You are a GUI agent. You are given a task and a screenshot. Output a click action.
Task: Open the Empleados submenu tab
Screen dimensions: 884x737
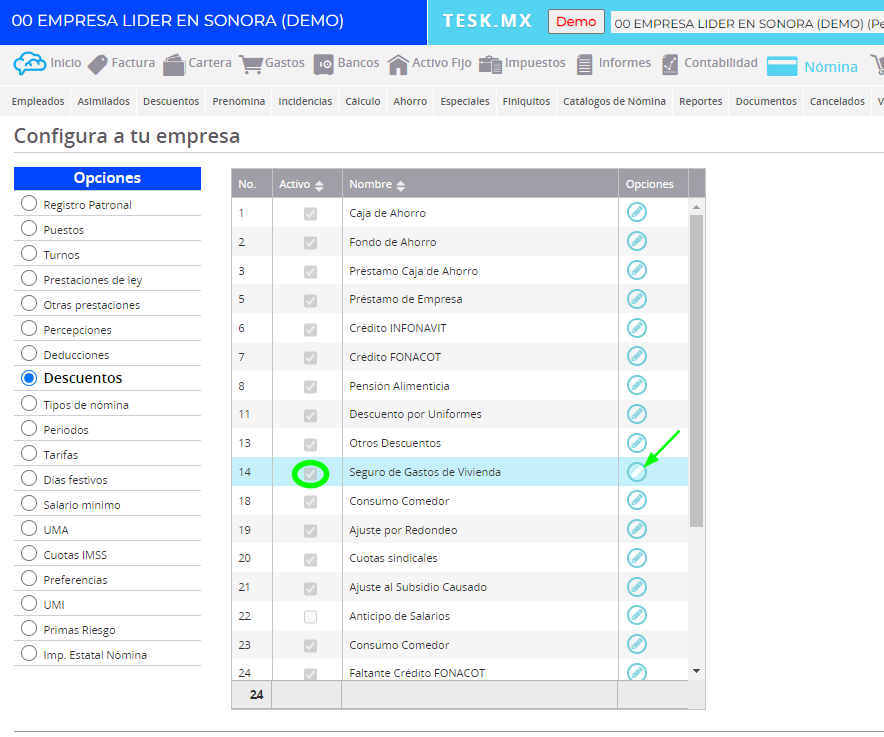point(38,101)
